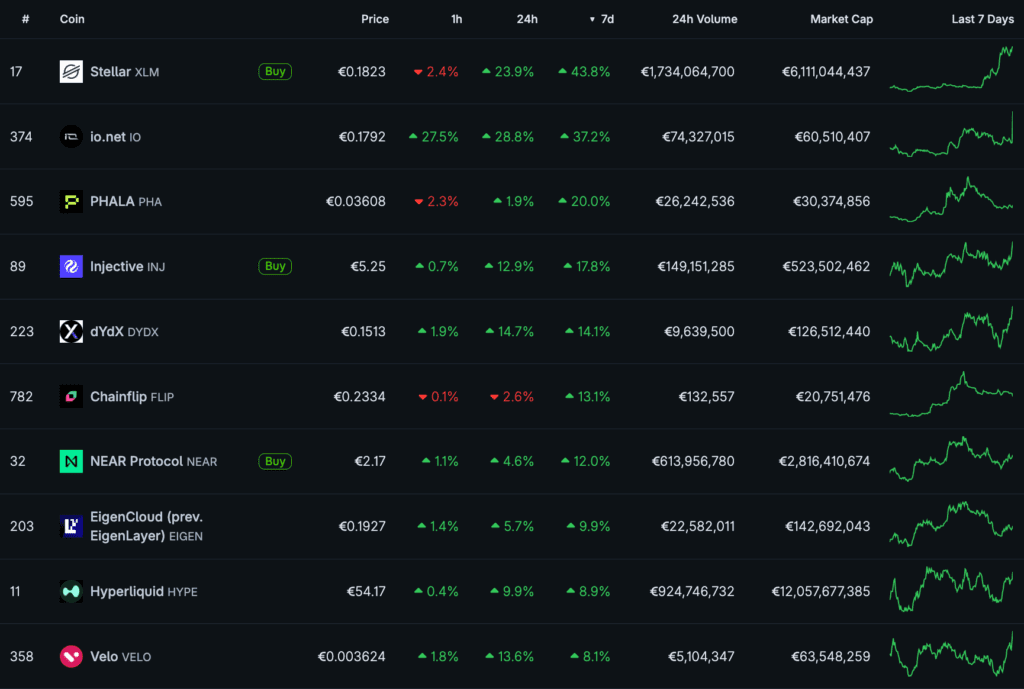1024x689 pixels.
Task: Click Hyperliquid market cap €12,057,677,385
Action: click(820, 592)
